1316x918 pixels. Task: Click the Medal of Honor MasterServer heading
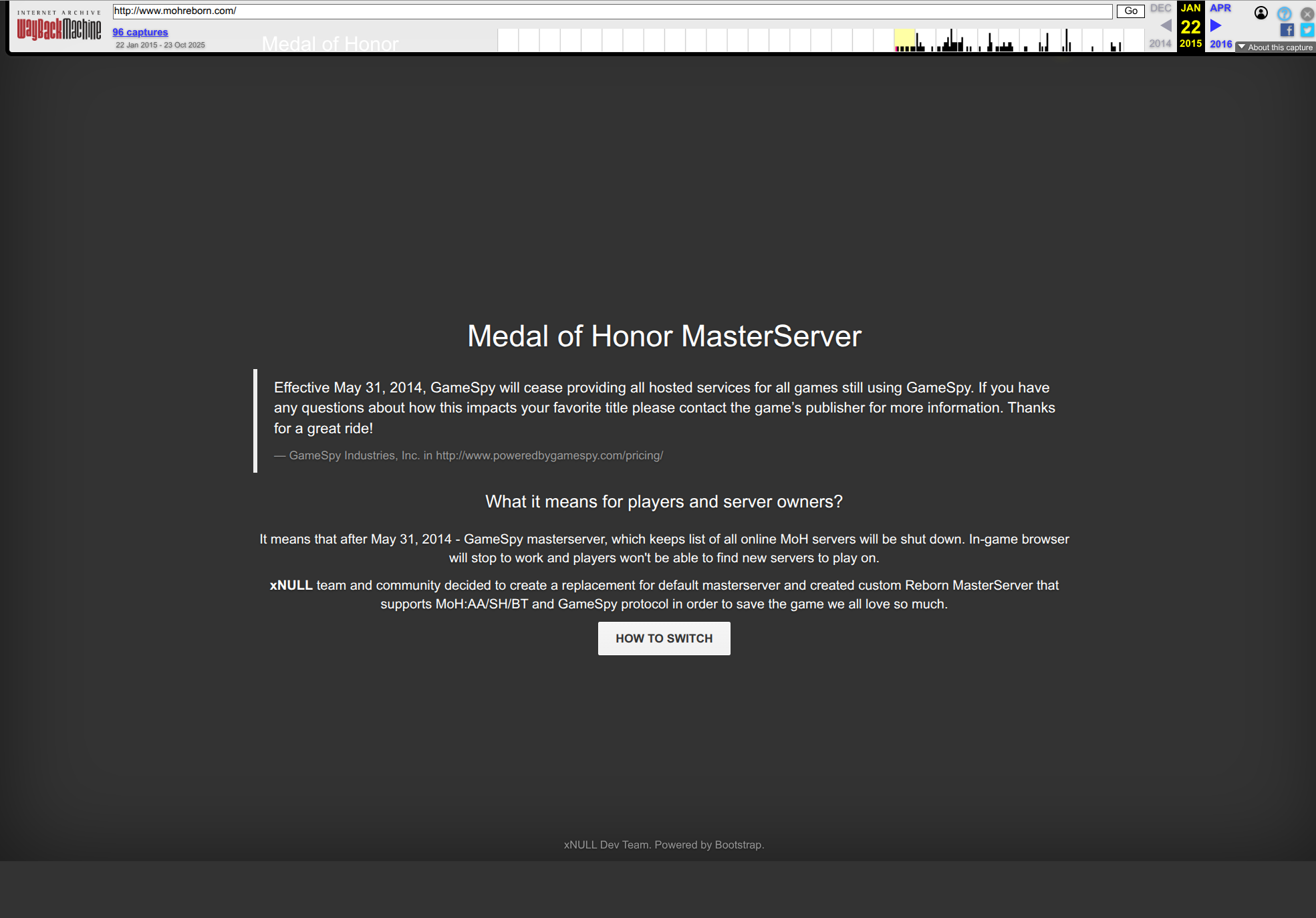click(x=664, y=336)
